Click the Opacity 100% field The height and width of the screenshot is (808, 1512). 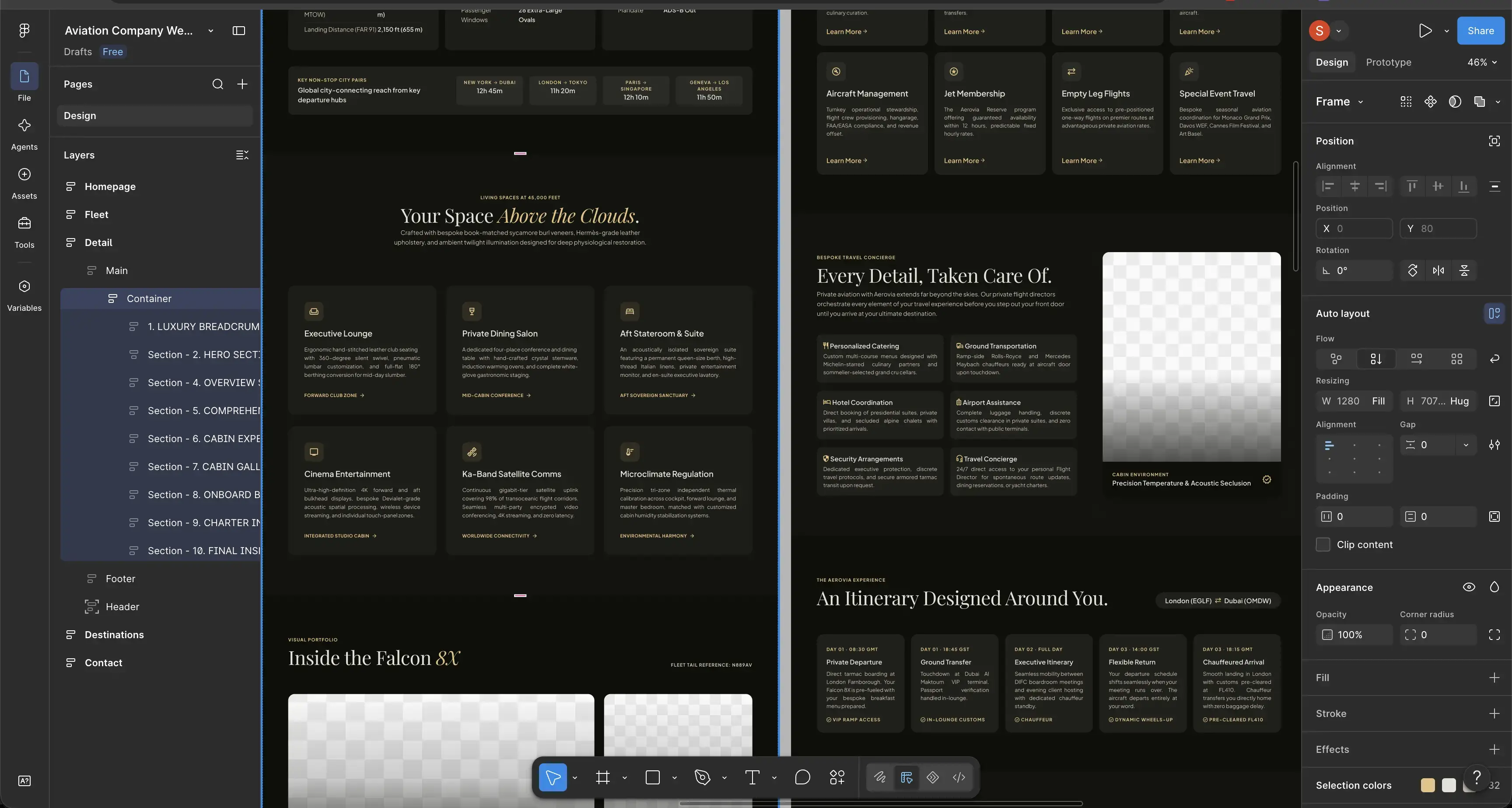1354,635
